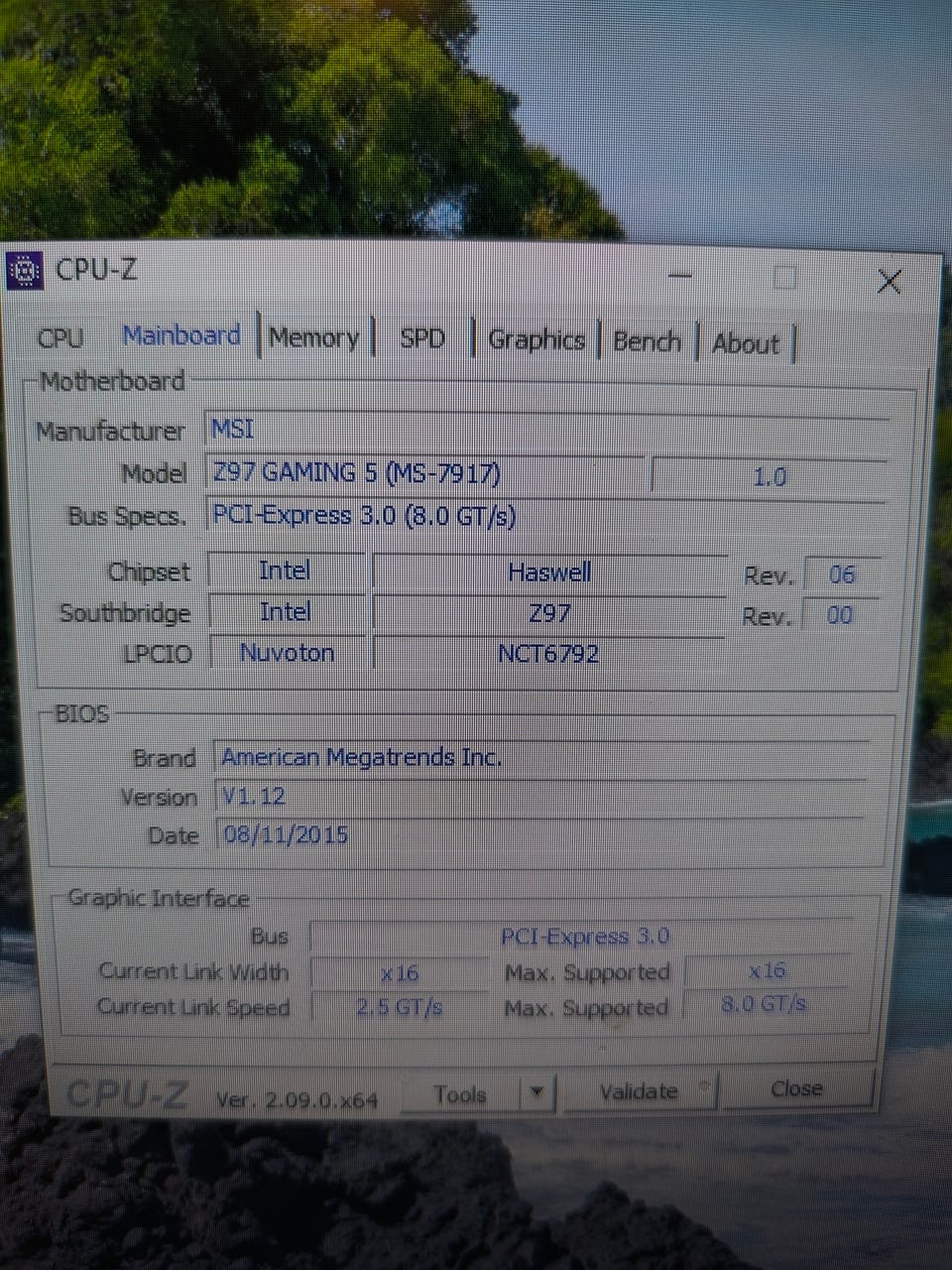Click the BIOS Date 08/11/2015 field

pos(540,834)
